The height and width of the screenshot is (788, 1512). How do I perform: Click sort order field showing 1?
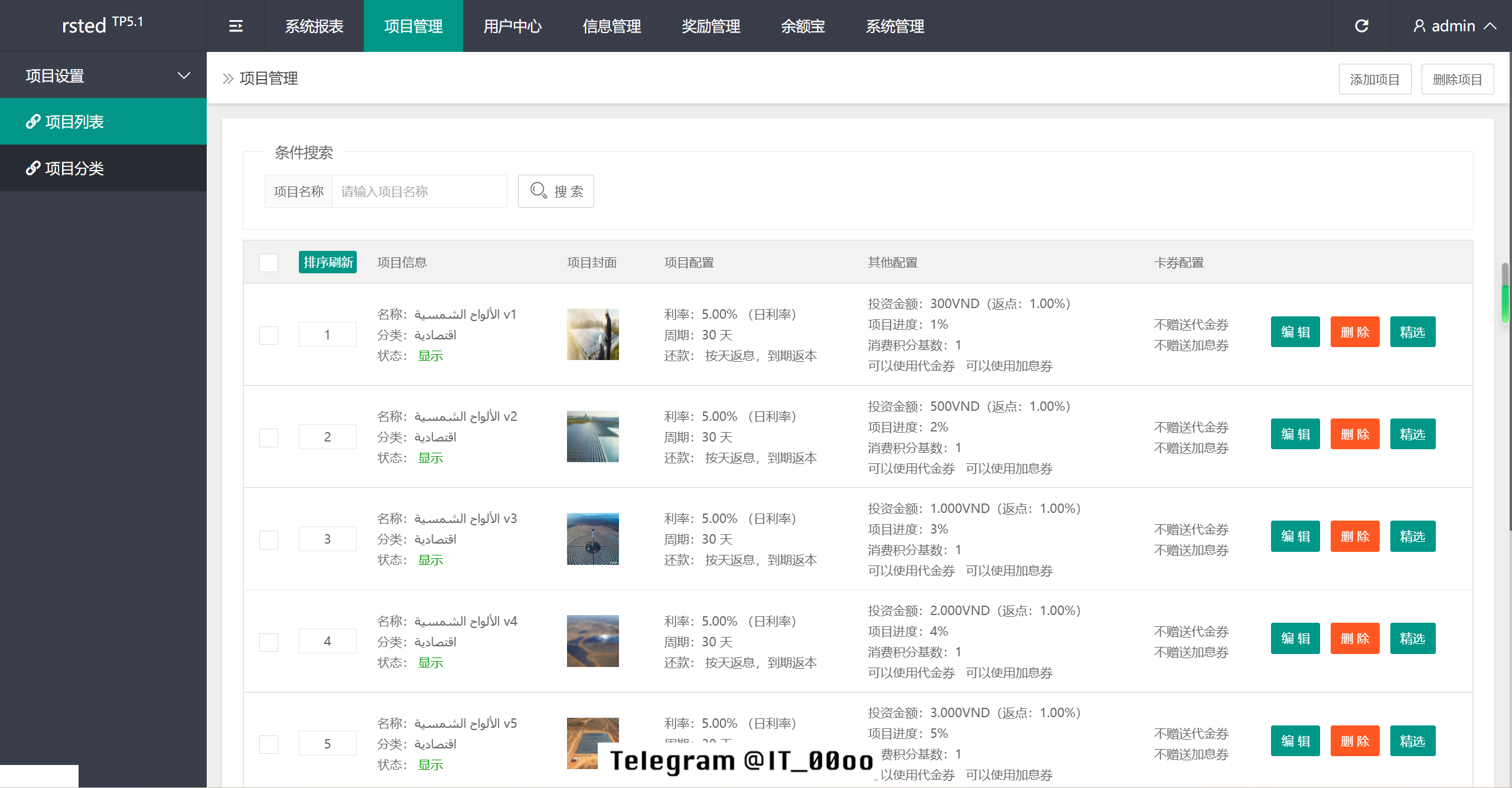tap(328, 335)
